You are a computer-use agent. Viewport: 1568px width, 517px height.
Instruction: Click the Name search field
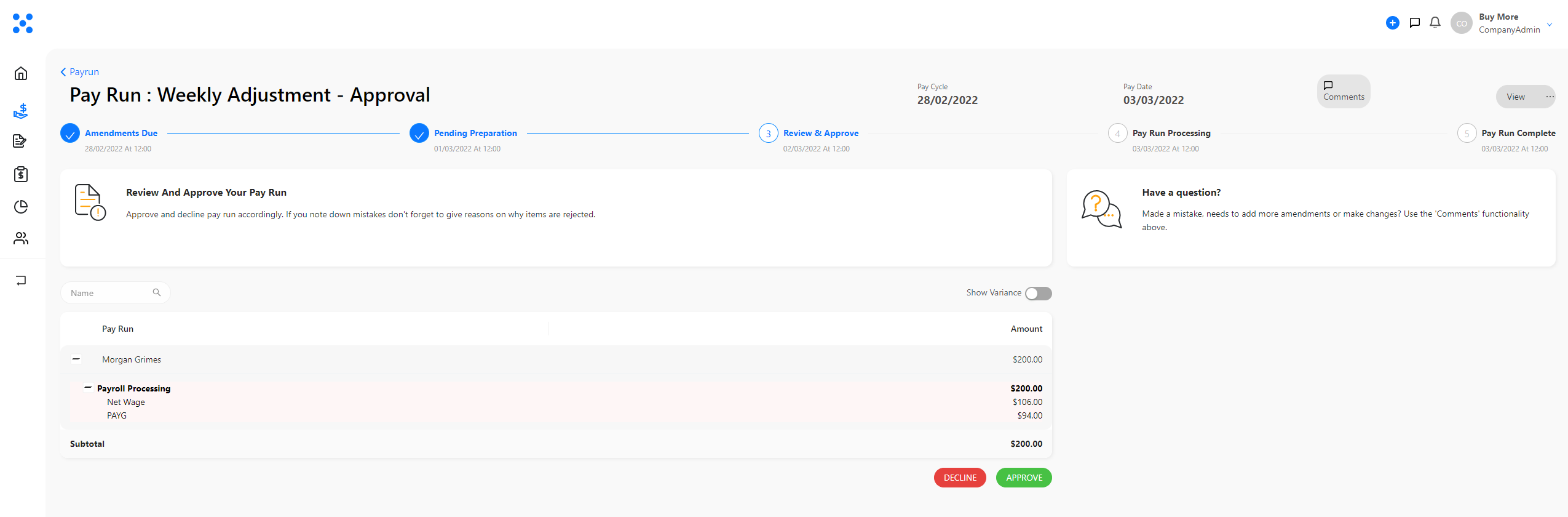(x=115, y=293)
